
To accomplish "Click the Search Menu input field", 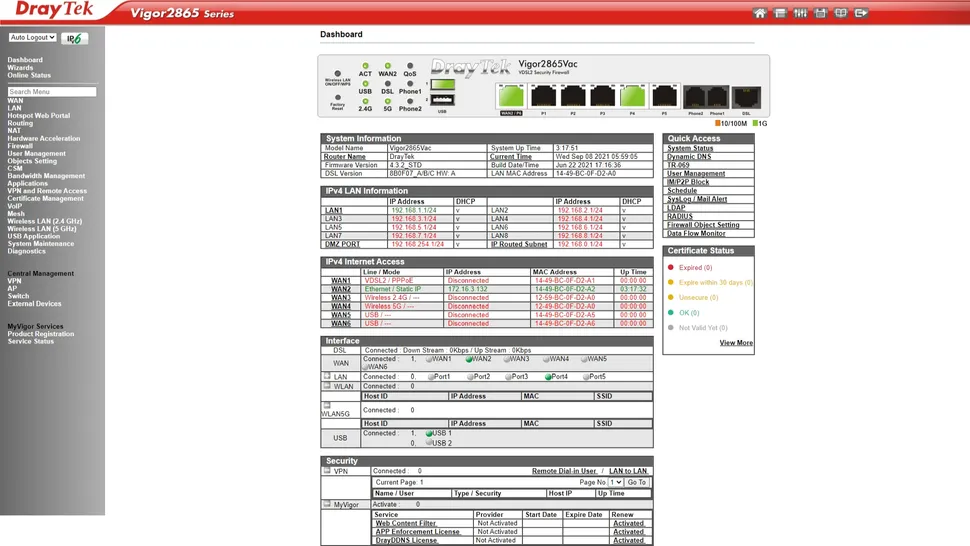I will click(x=52, y=92).
